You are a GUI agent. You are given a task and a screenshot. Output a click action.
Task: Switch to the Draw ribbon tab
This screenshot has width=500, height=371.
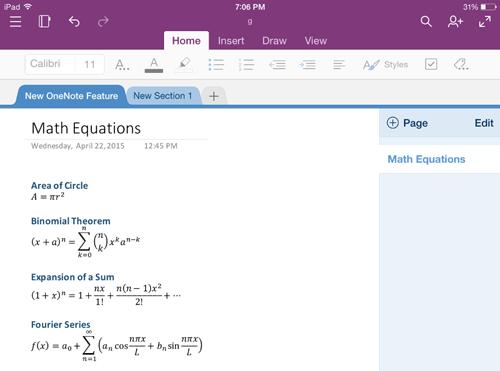274,41
